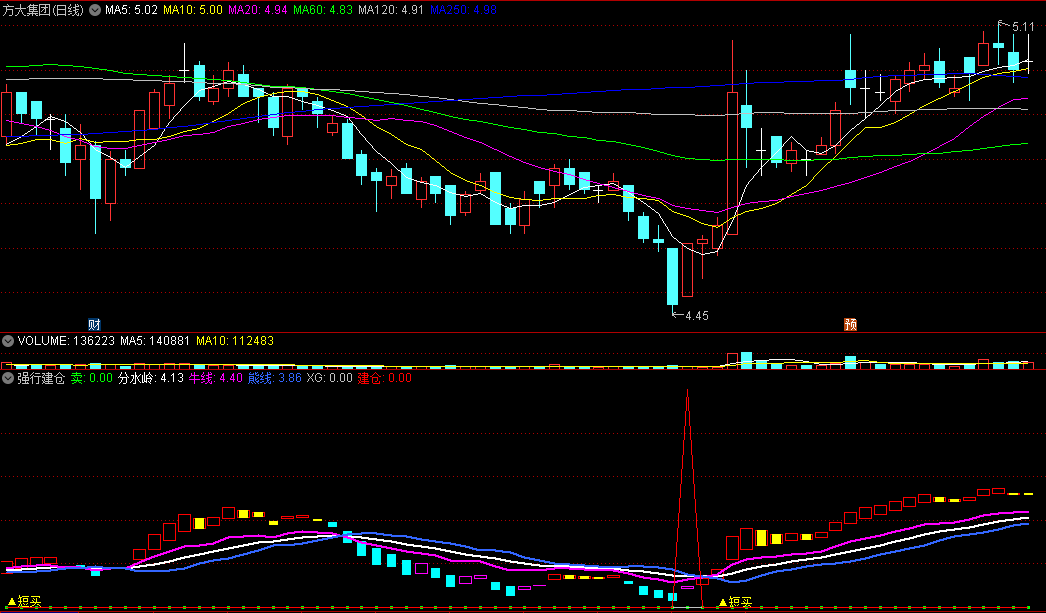Click the 分水岭: 4.13 indicator value
This screenshot has height=613, width=1046.
151,378
